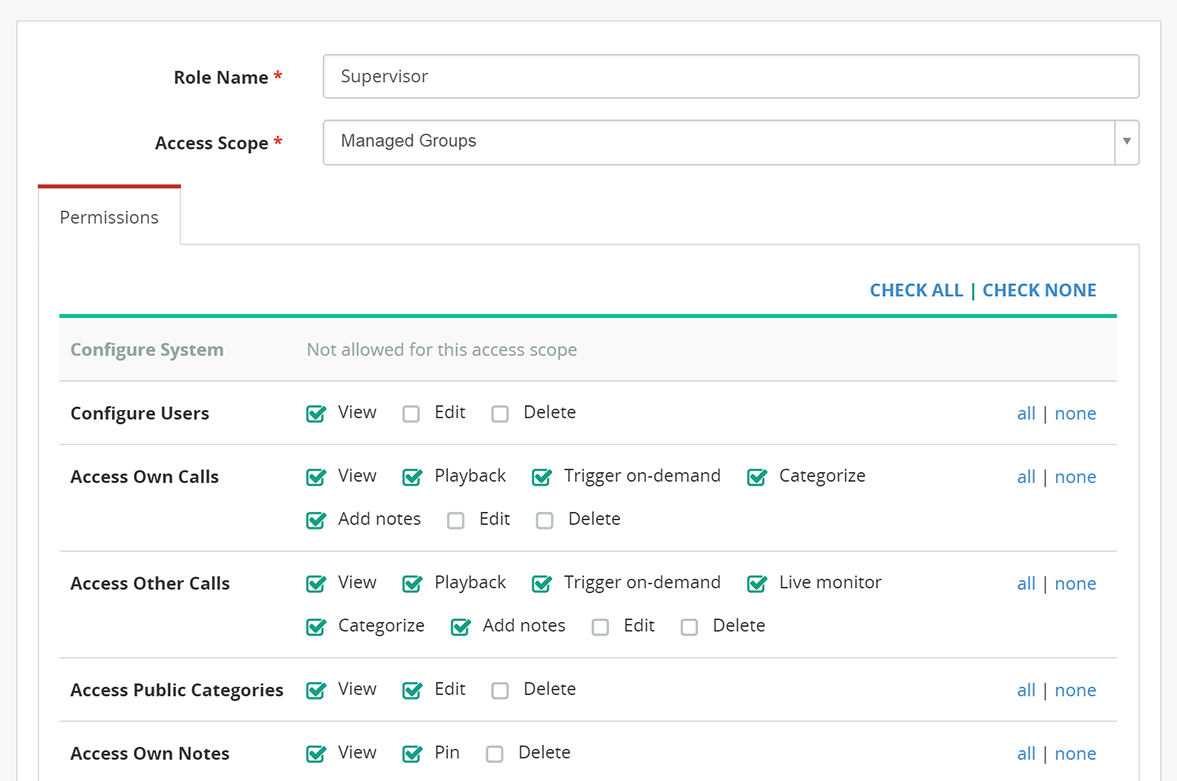Select the Permissions tab
1177x781 pixels.
point(109,217)
